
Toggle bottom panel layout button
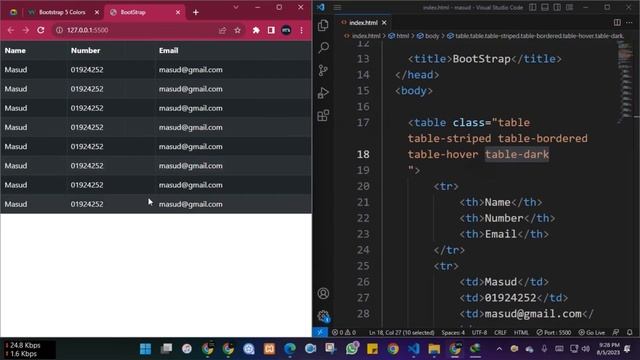(545, 7)
